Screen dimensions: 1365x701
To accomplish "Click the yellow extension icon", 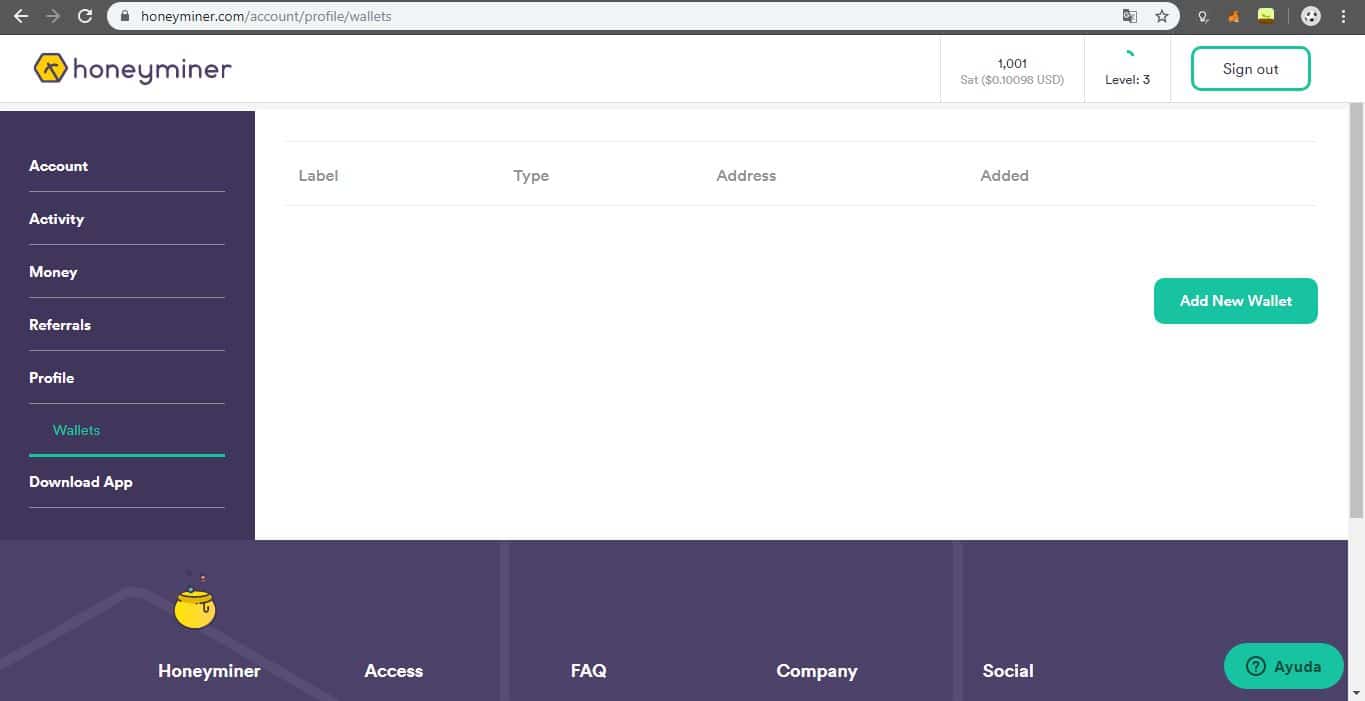I will 1266,15.
